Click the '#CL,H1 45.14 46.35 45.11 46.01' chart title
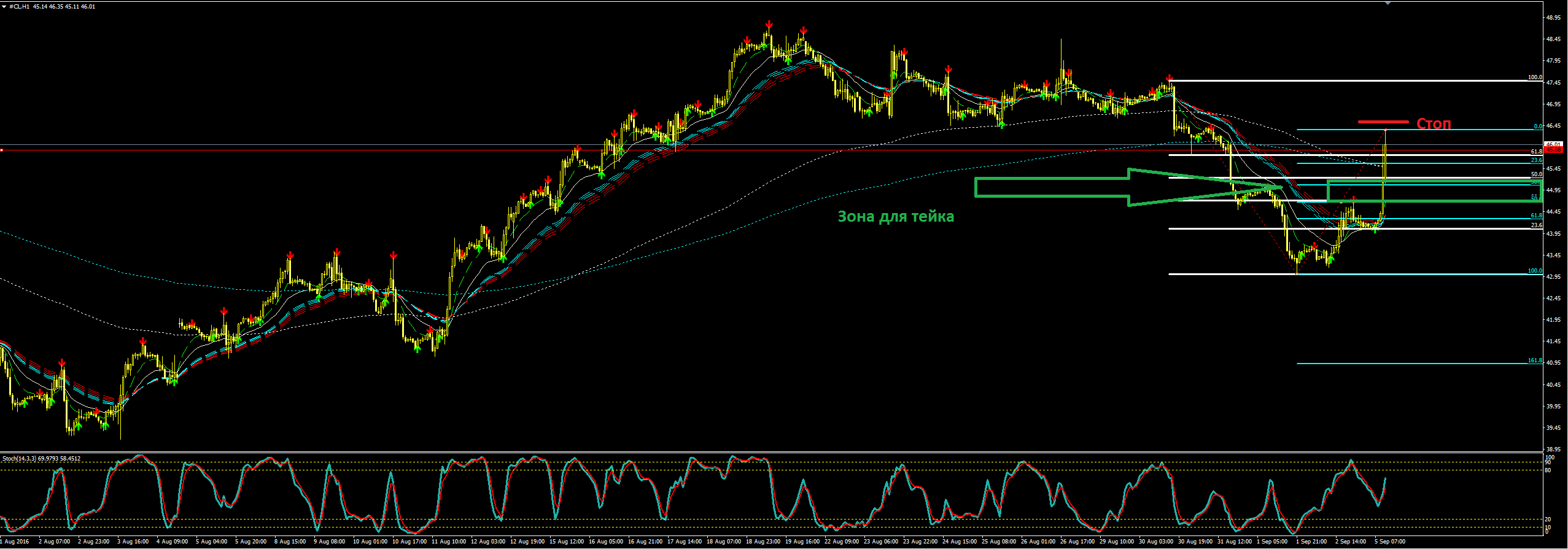Screen dimensions: 1568x549 pos(52,6)
